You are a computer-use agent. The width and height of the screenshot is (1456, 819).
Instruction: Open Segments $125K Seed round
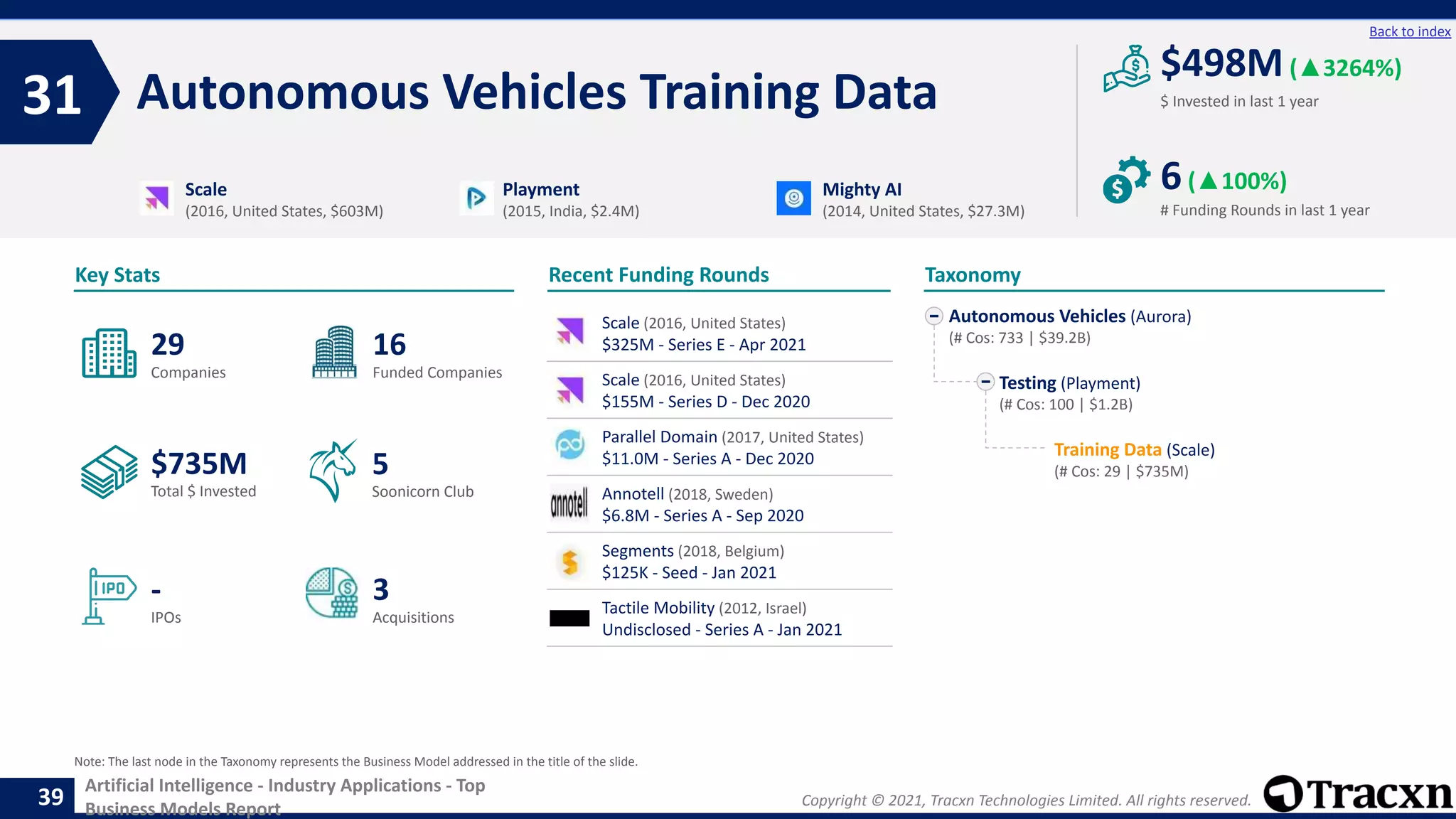(719, 561)
